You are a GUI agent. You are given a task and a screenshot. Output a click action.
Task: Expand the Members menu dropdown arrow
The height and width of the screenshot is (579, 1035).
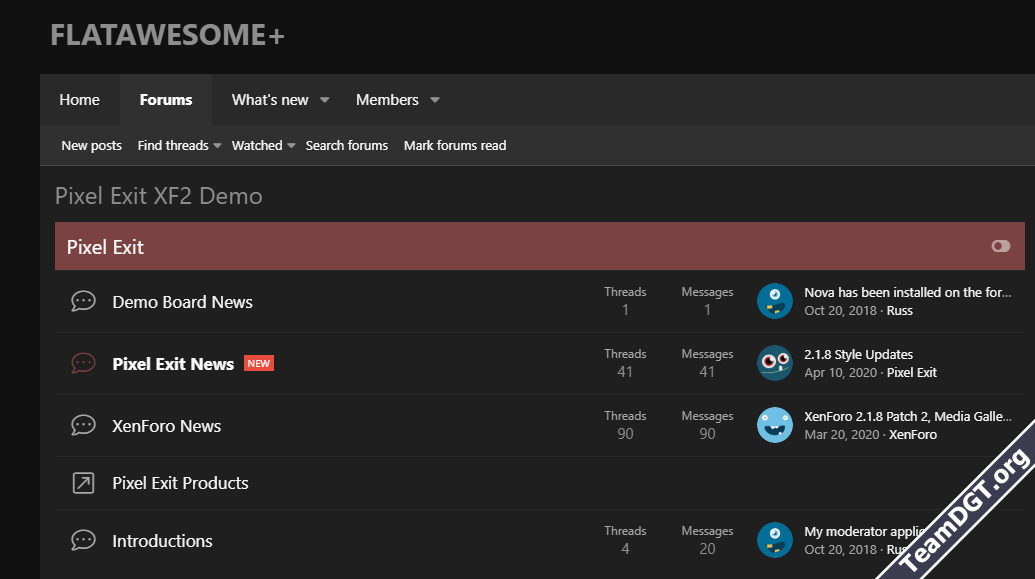pos(435,100)
